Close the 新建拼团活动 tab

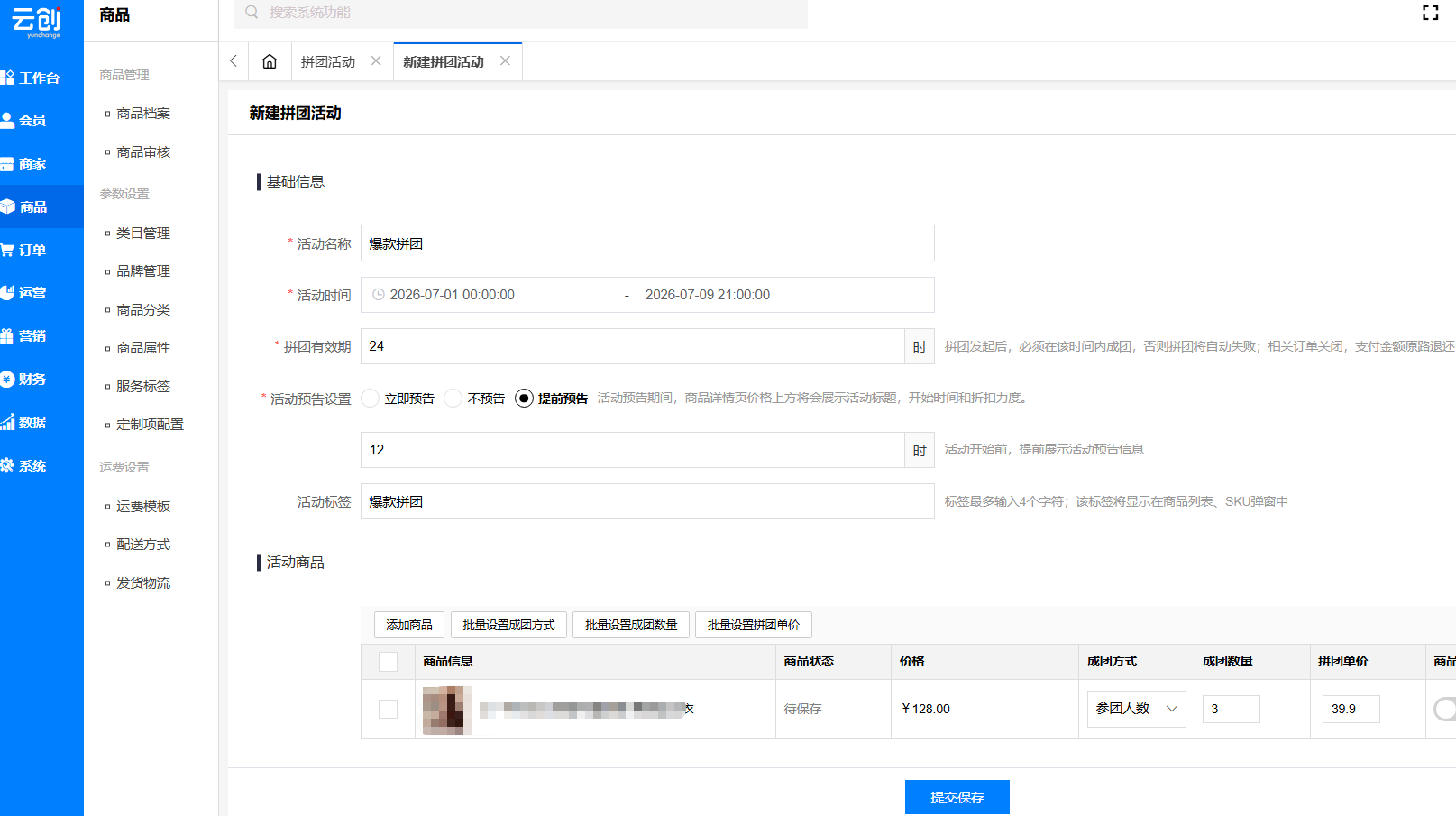coord(505,60)
